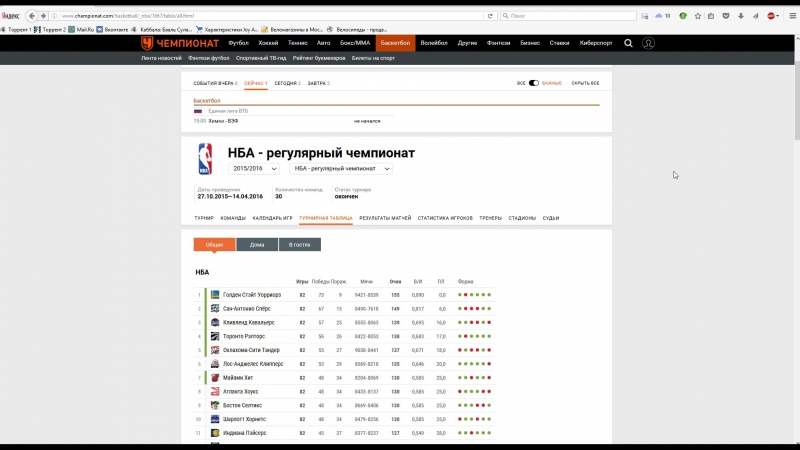
Task: Switch to the Статистика игроков tab
Action: tap(445, 218)
